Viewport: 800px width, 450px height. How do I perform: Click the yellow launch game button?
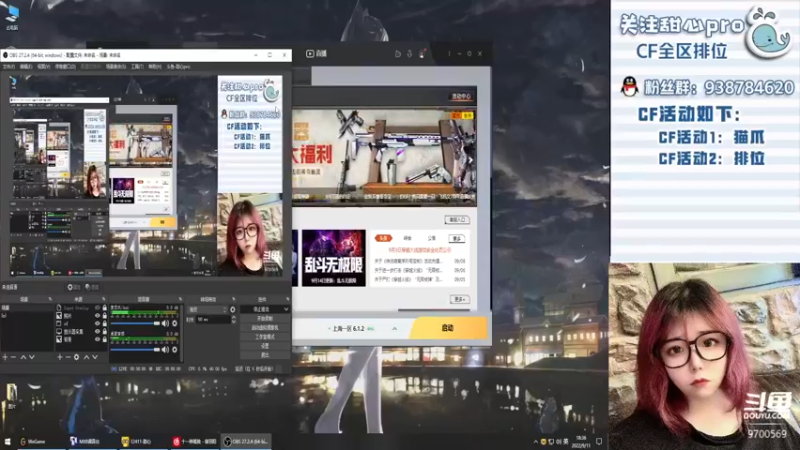click(x=448, y=328)
